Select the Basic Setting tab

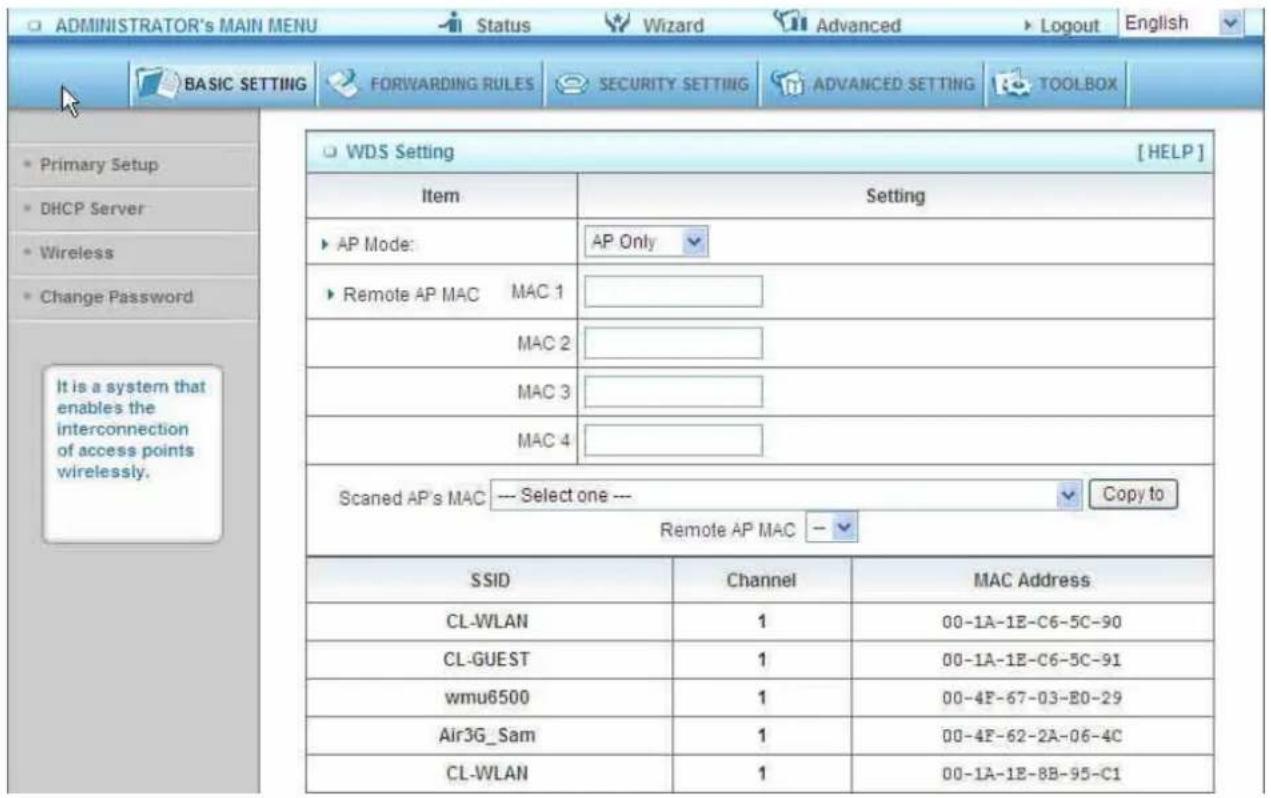(x=222, y=83)
